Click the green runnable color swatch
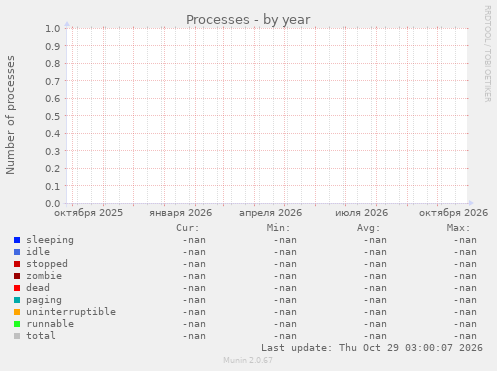 [17, 324]
